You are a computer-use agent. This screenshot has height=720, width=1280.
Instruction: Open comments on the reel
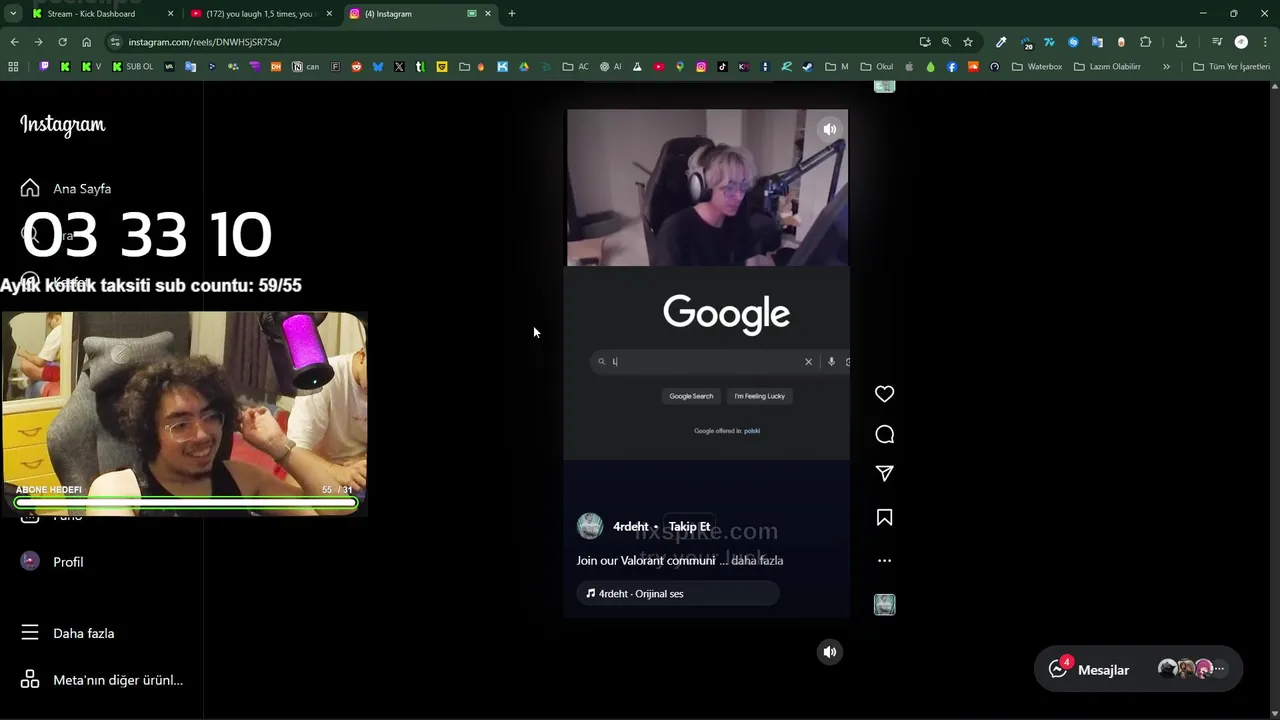884,434
